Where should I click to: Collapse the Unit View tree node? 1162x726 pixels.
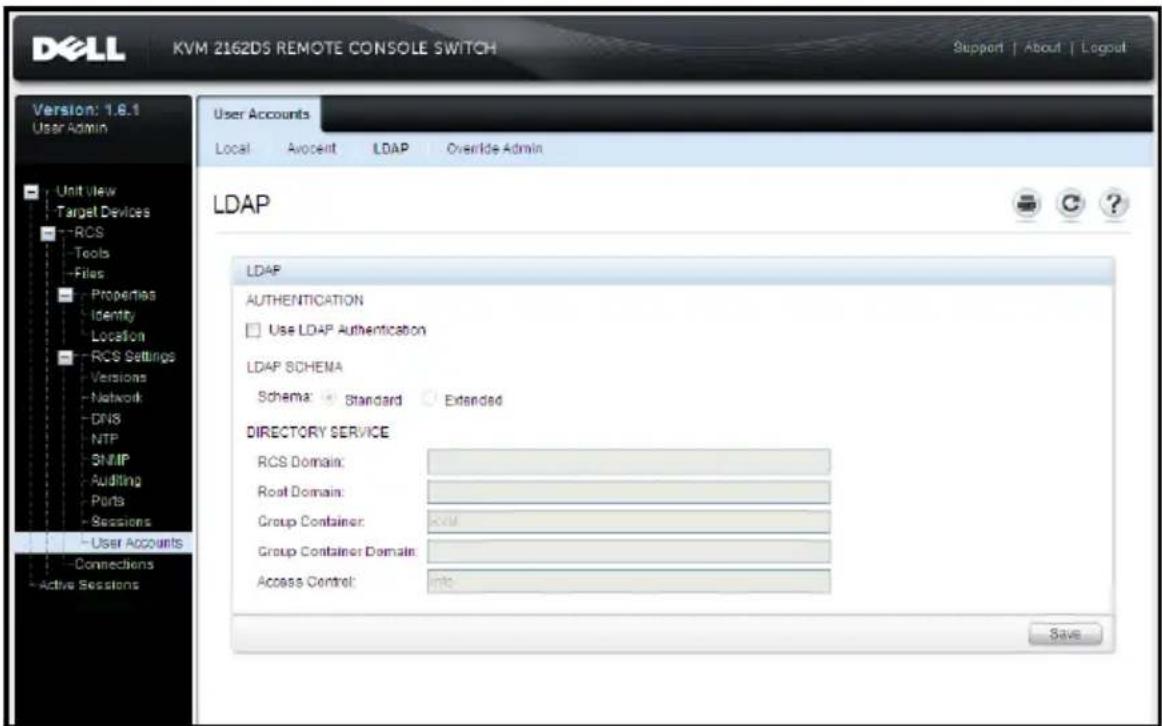coord(32,192)
